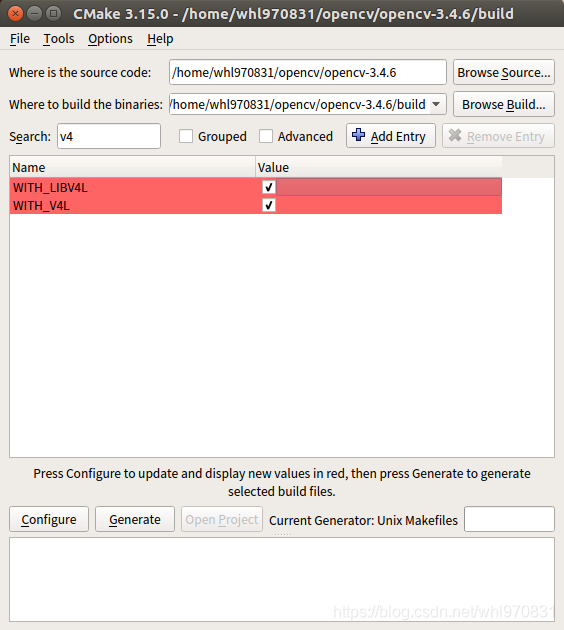Click the blue plus Add Entry icon
The height and width of the screenshot is (630, 564).
tap(358, 135)
